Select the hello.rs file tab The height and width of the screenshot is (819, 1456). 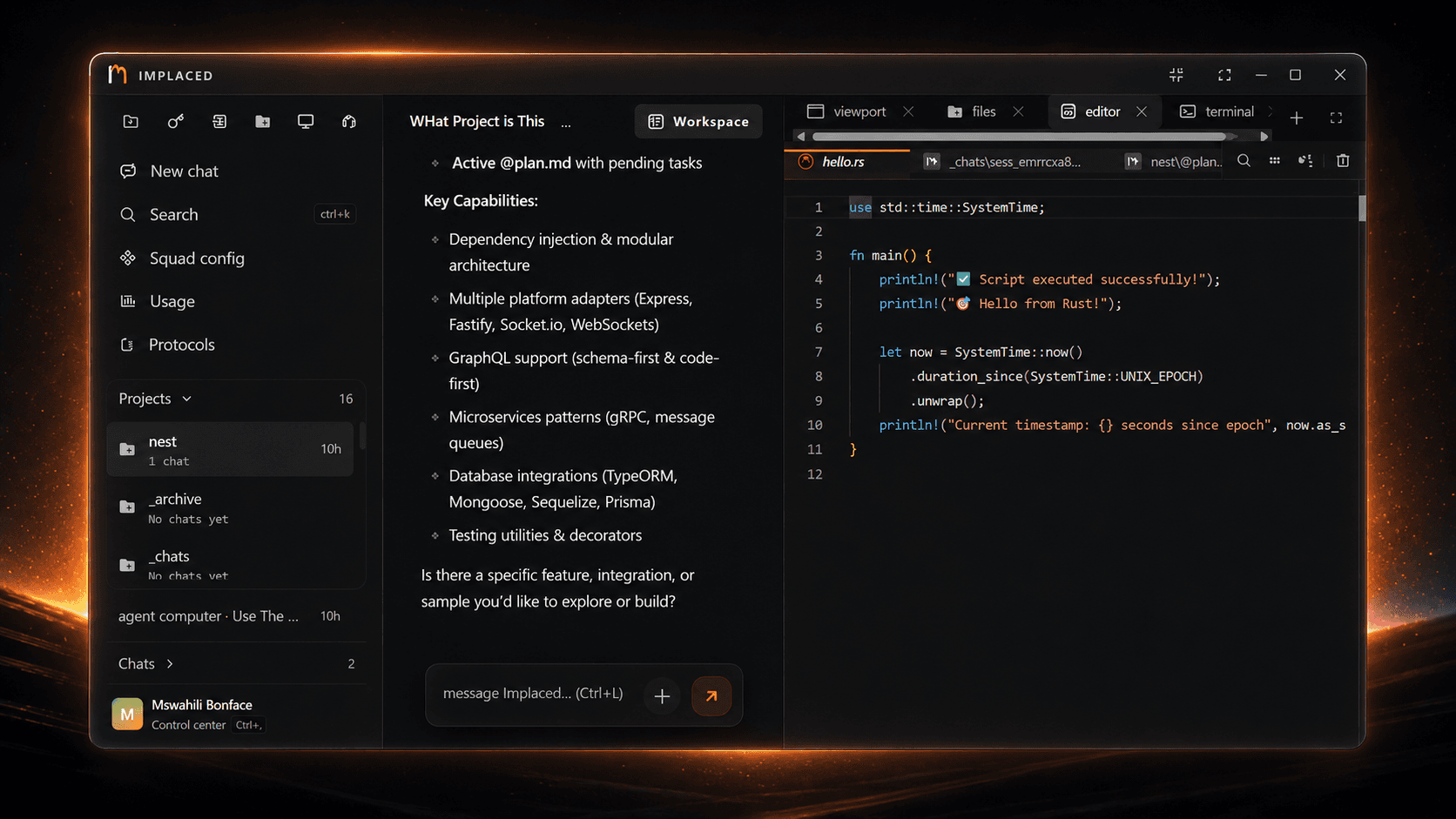(846, 161)
